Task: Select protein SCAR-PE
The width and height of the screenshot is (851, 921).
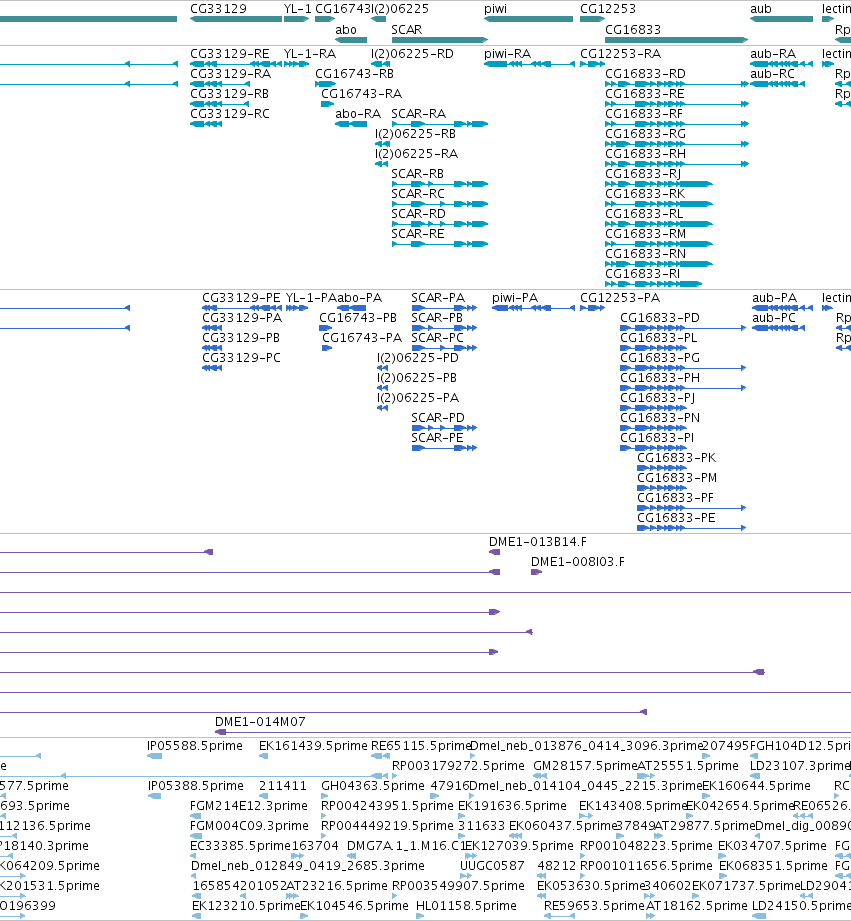Action: coord(444,448)
